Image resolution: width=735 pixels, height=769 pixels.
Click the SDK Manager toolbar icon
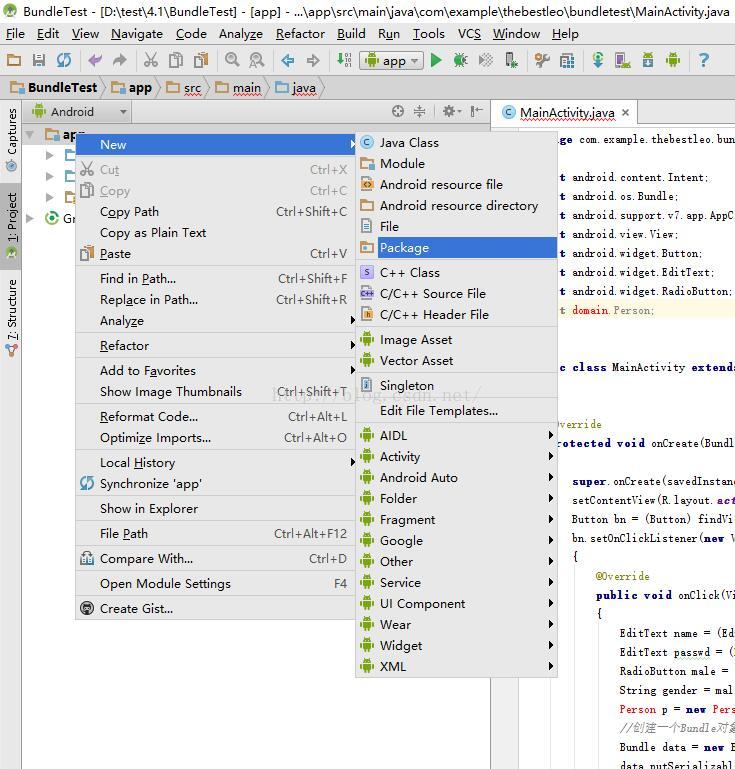648,60
